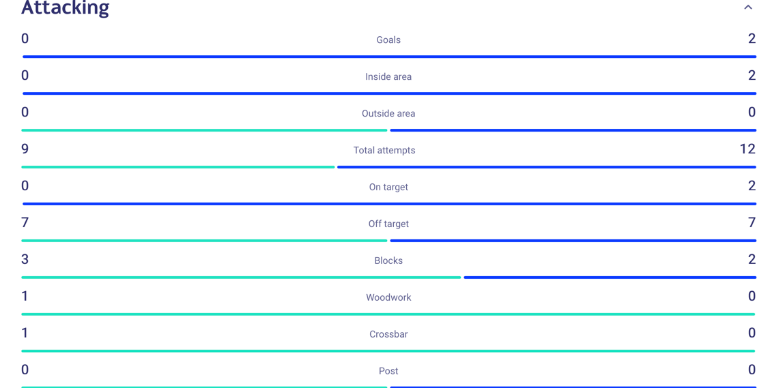Select the Blocks stat label

pyautogui.click(x=388, y=261)
